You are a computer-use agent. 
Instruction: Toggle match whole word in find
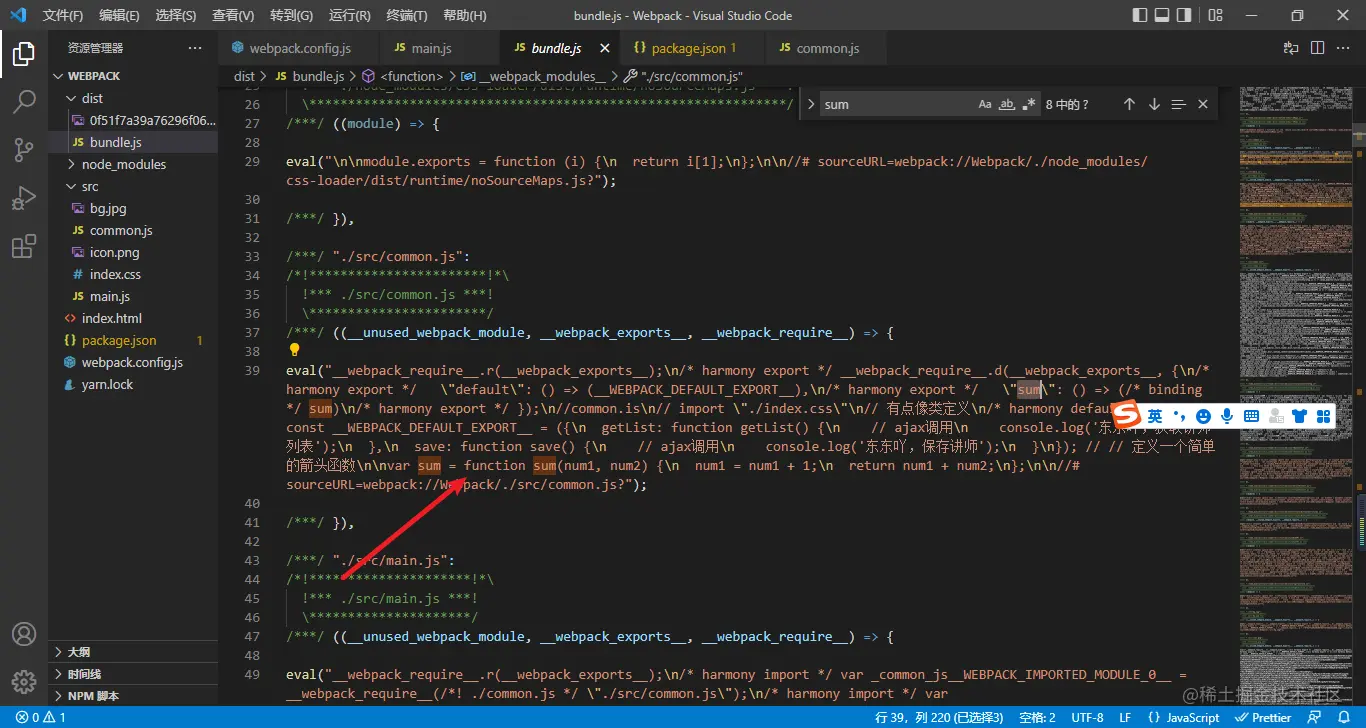1007,104
